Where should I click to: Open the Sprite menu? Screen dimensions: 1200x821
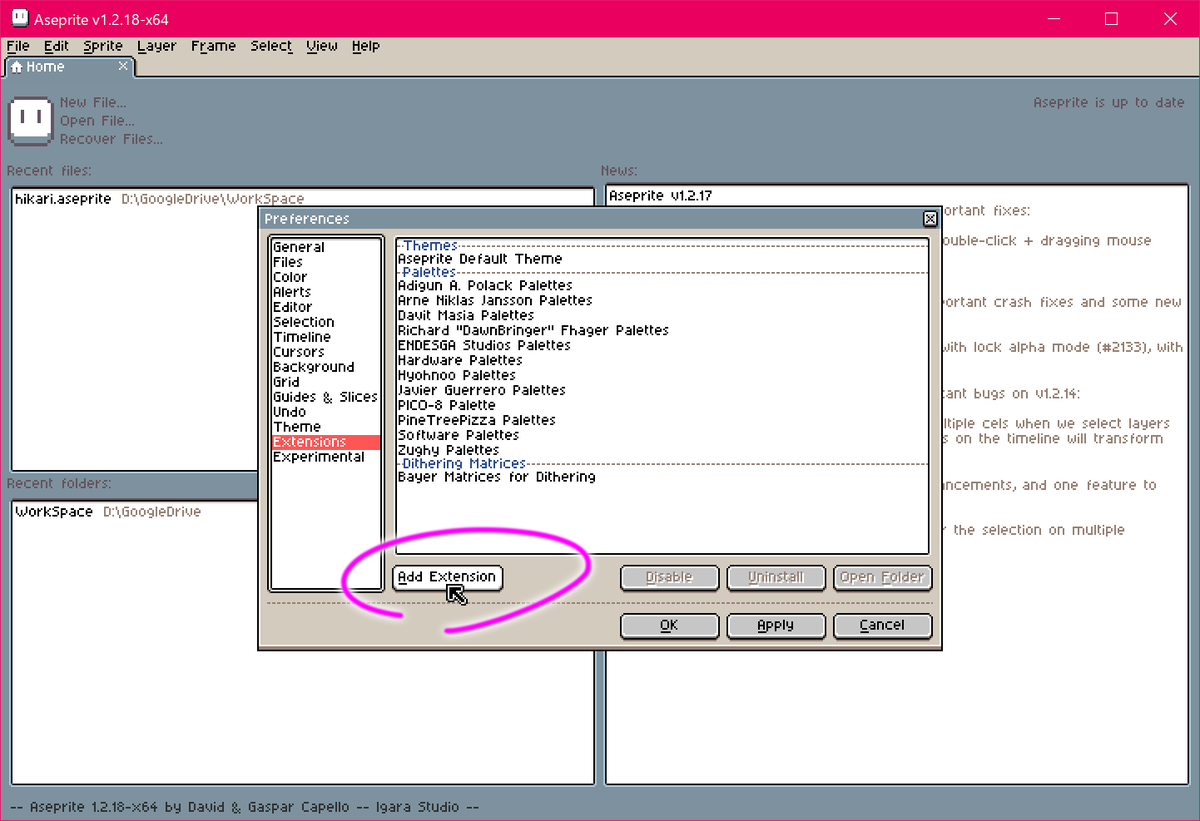[103, 46]
